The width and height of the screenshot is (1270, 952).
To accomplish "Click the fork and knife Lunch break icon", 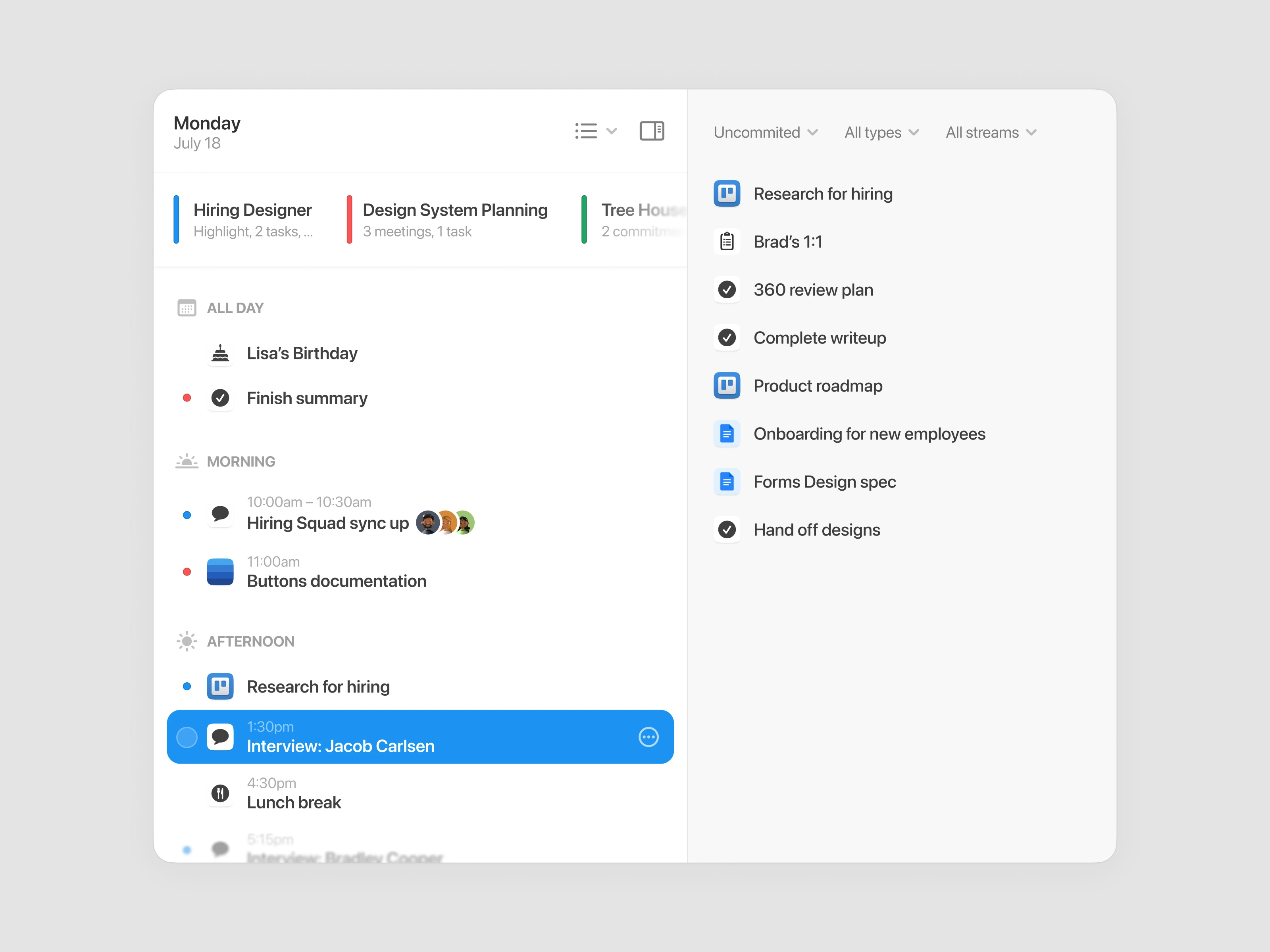I will (x=220, y=793).
